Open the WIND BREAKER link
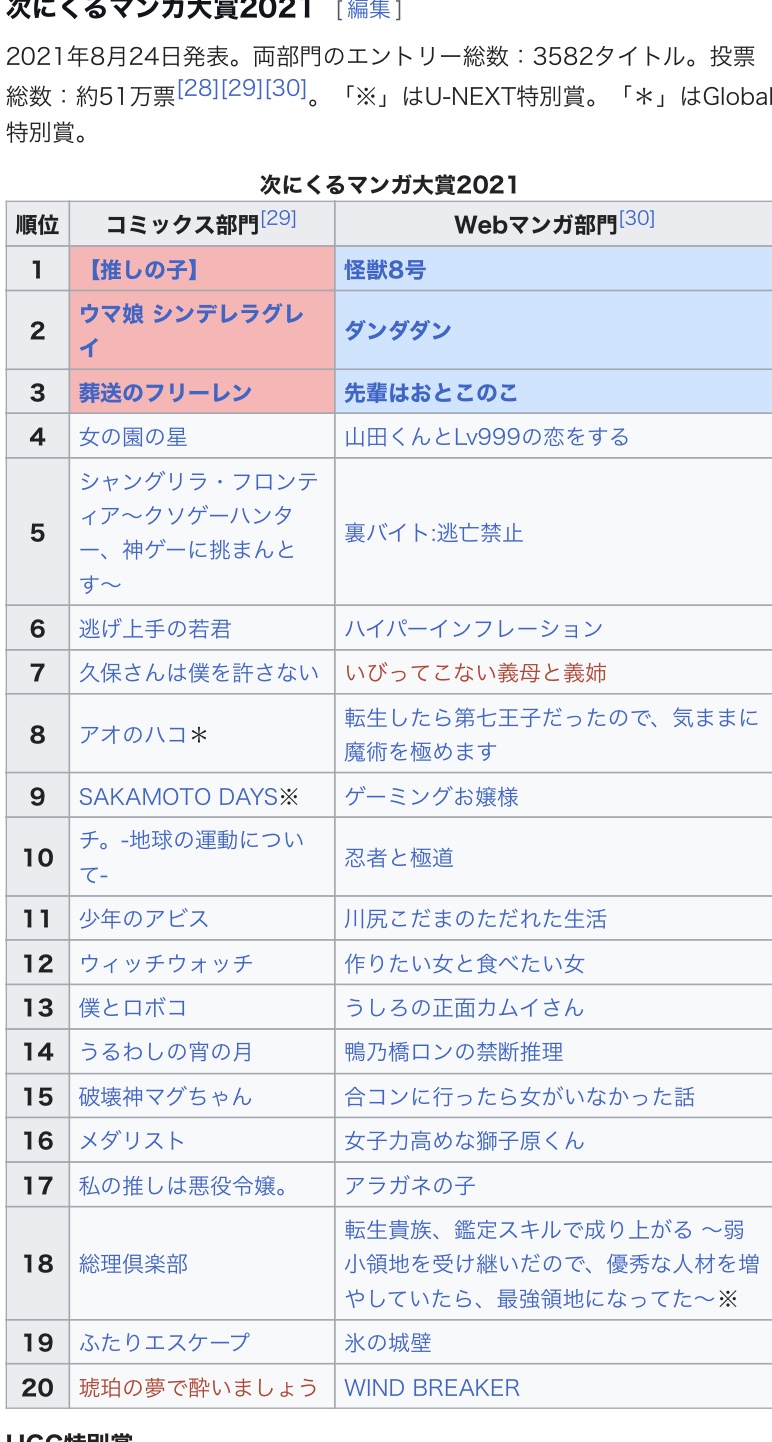The width and height of the screenshot is (772, 1442). click(x=432, y=1388)
